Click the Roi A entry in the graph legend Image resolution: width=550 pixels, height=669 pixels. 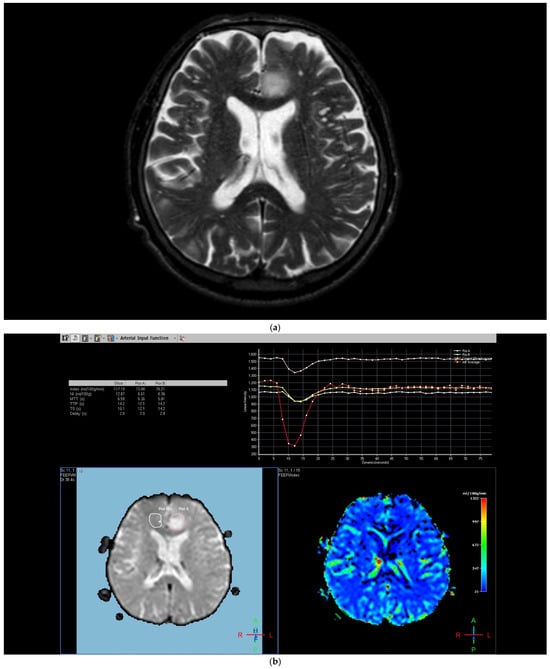point(461,351)
